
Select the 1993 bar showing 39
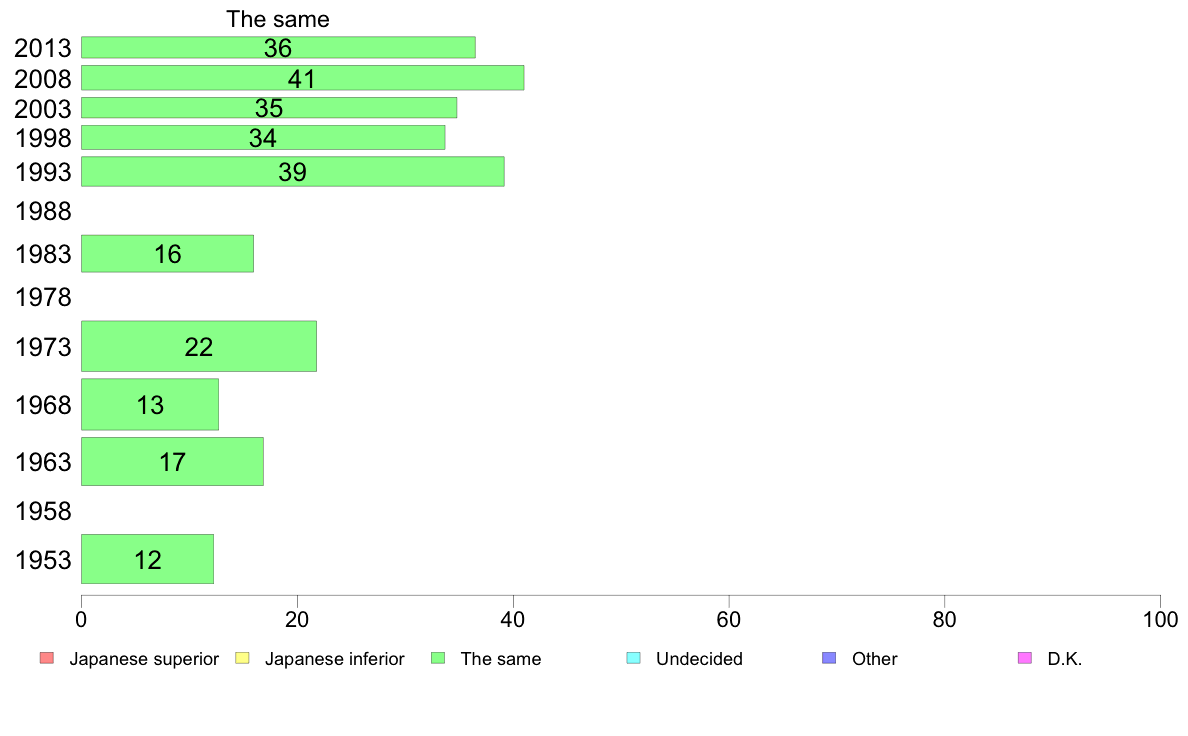click(292, 171)
